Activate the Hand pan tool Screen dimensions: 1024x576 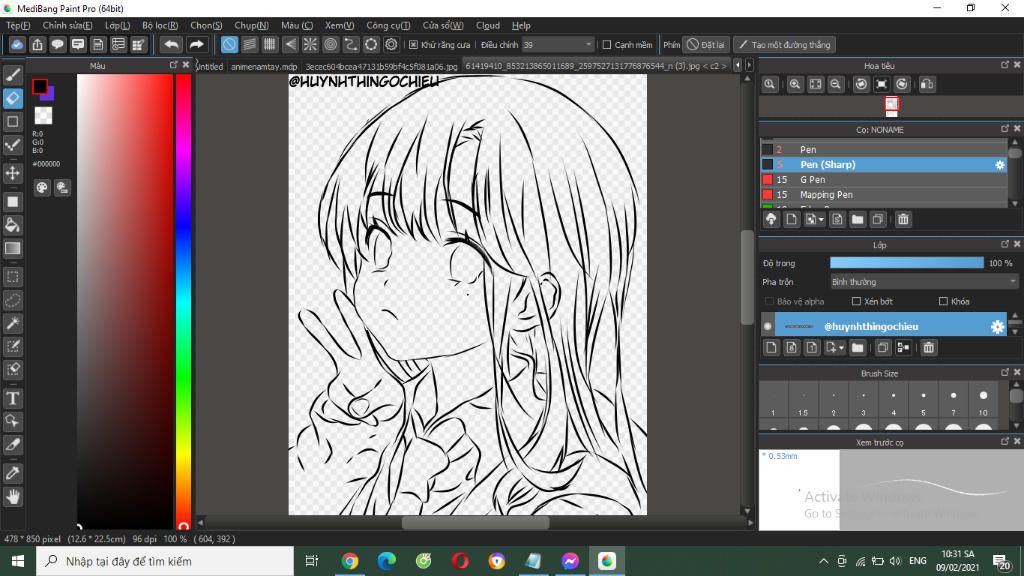pyautogui.click(x=12, y=497)
